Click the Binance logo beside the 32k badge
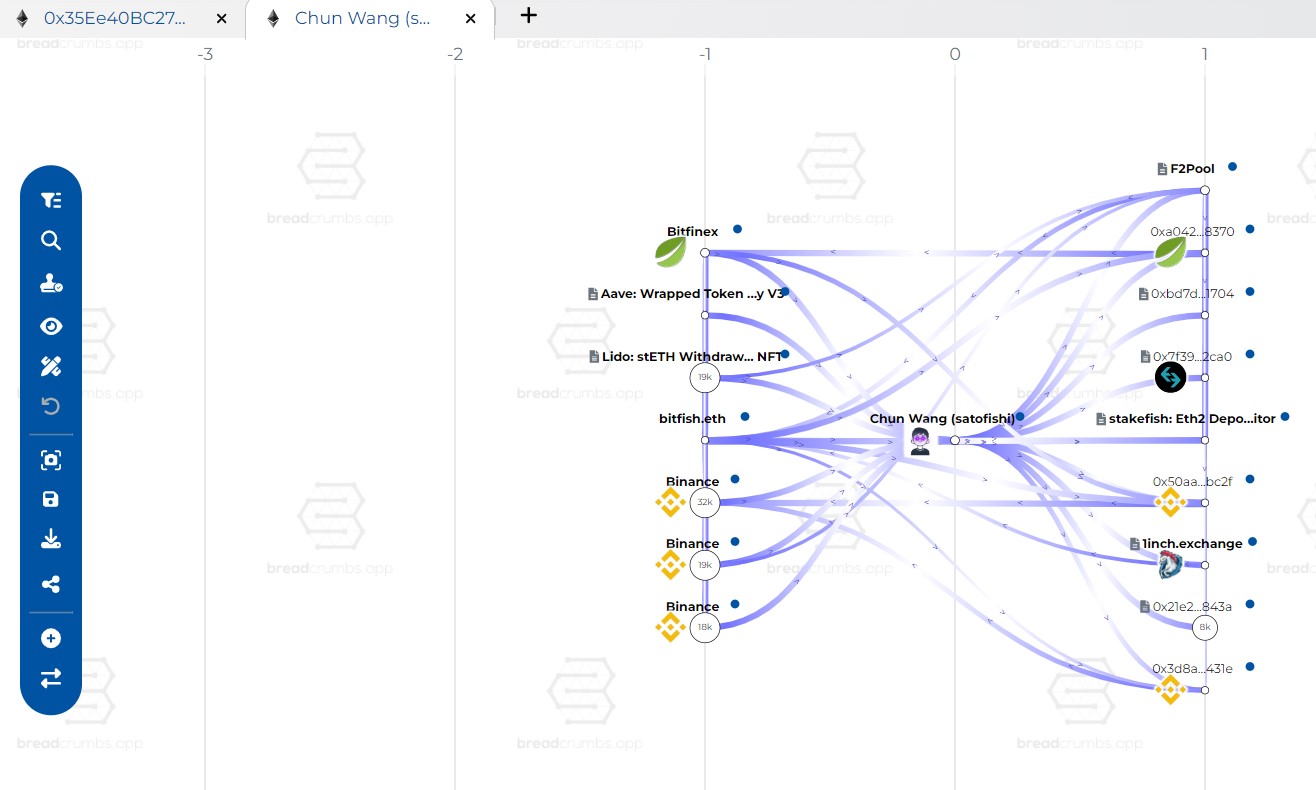 (670, 502)
